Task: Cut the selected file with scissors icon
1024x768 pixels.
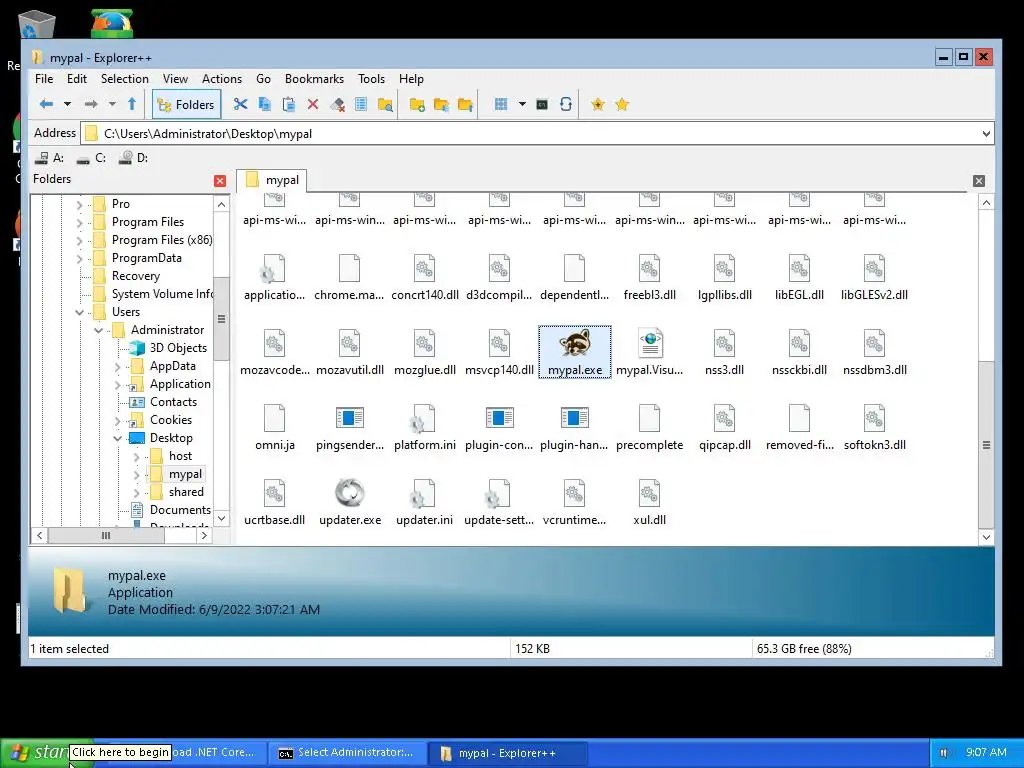Action: (240, 104)
